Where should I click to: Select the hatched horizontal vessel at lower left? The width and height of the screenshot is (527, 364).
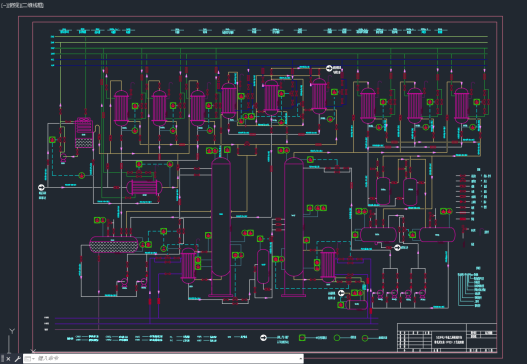(114, 244)
